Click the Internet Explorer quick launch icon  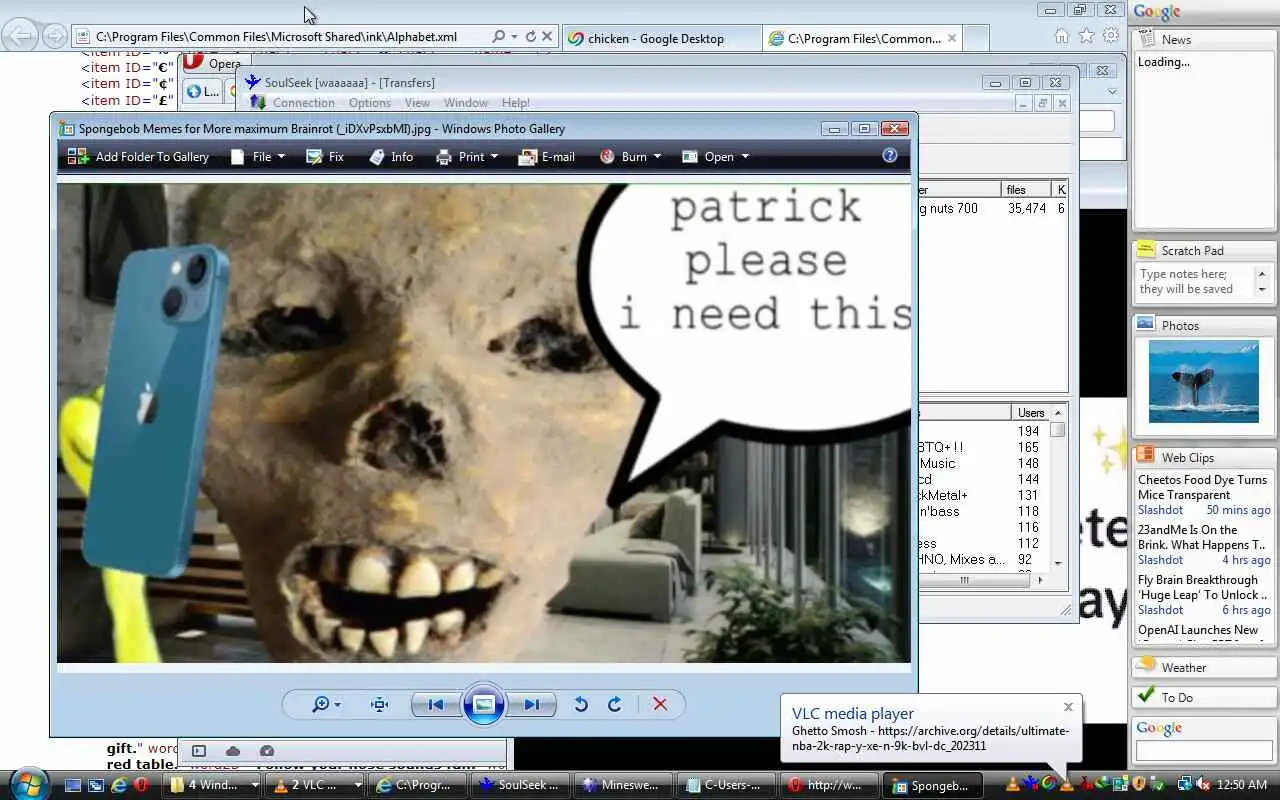[x=118, y=785]
